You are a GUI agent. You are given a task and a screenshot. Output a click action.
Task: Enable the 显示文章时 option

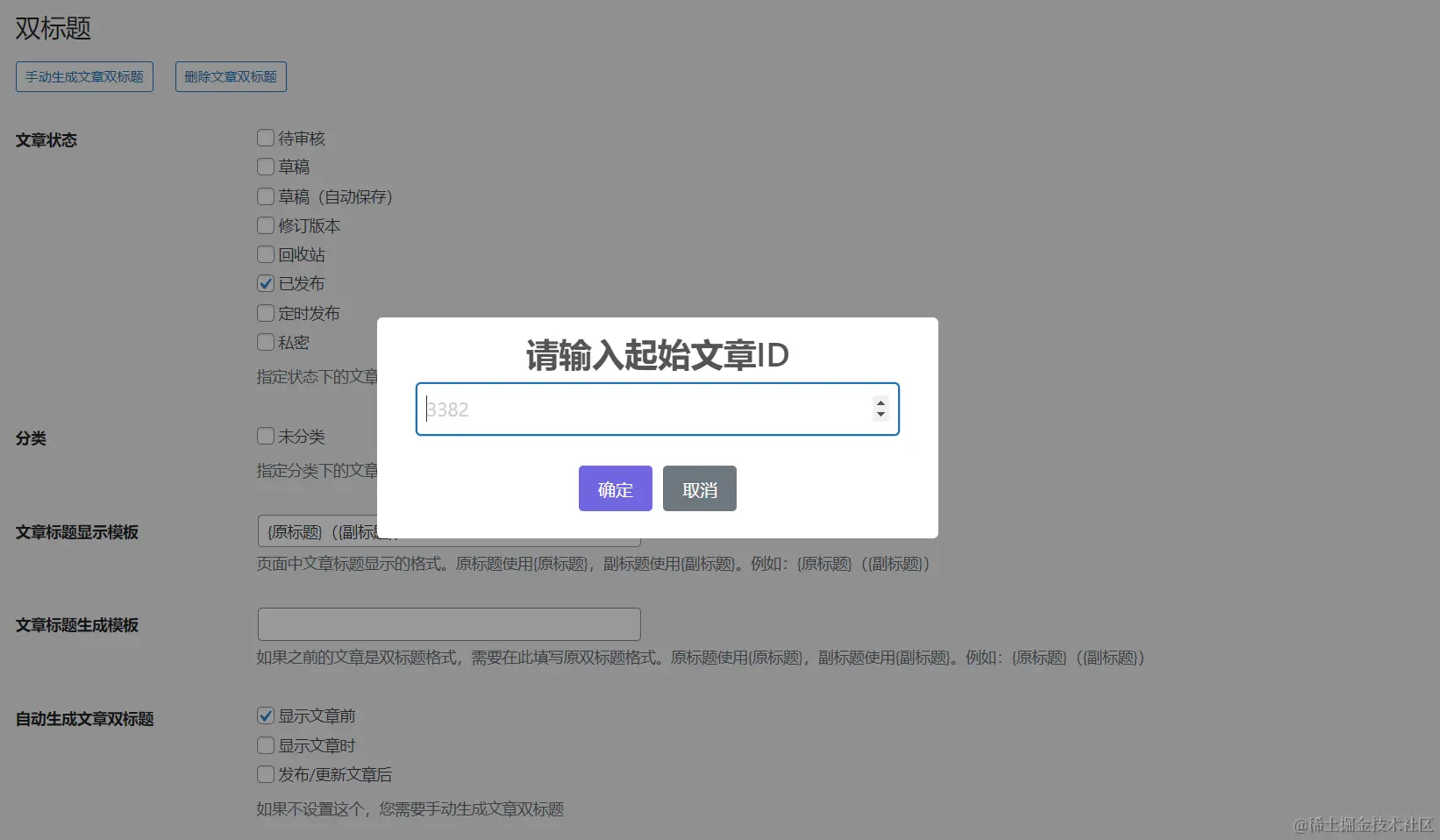click(x=265, y=744)
